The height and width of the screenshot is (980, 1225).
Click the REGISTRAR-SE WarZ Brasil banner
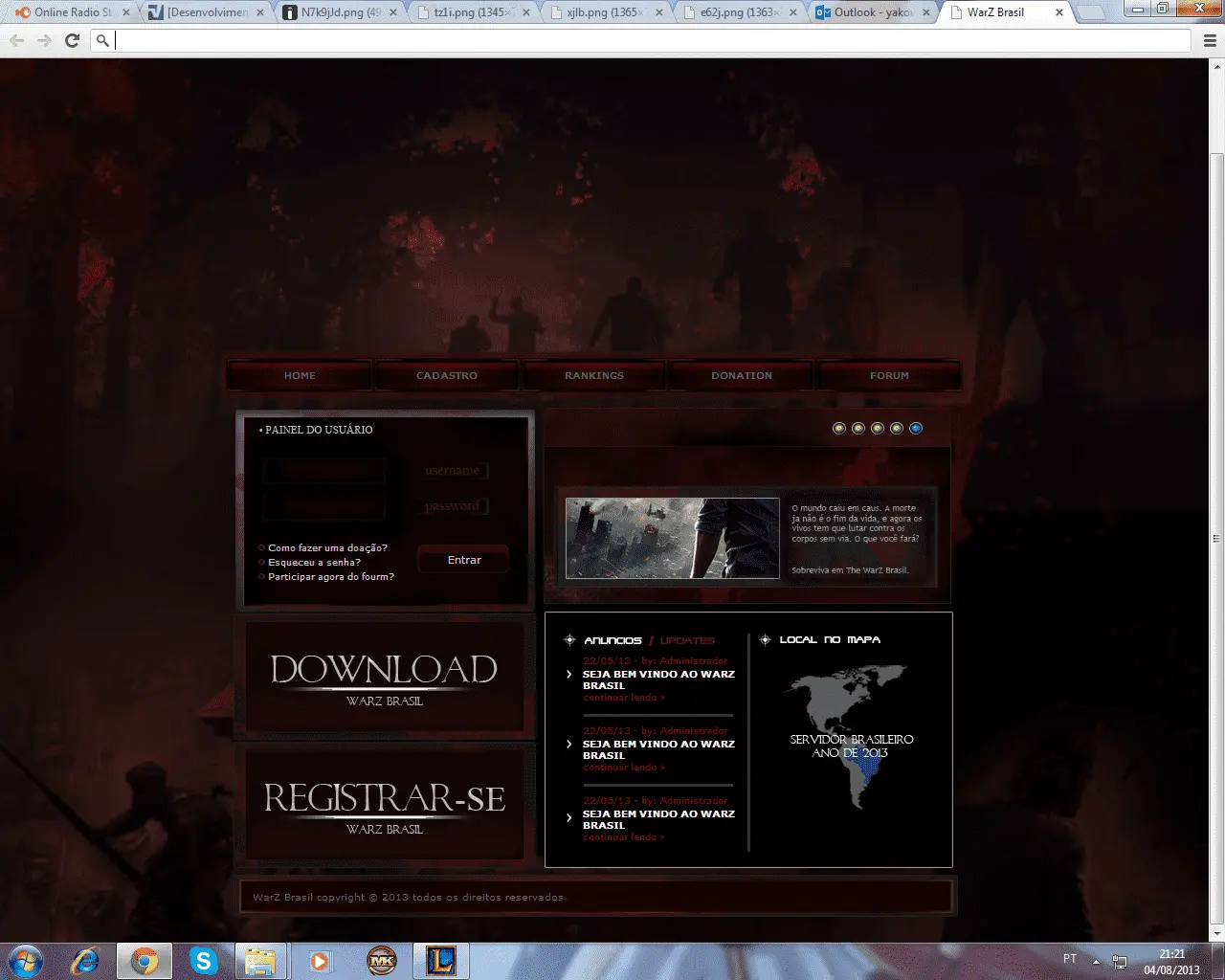tap(384, 806)
